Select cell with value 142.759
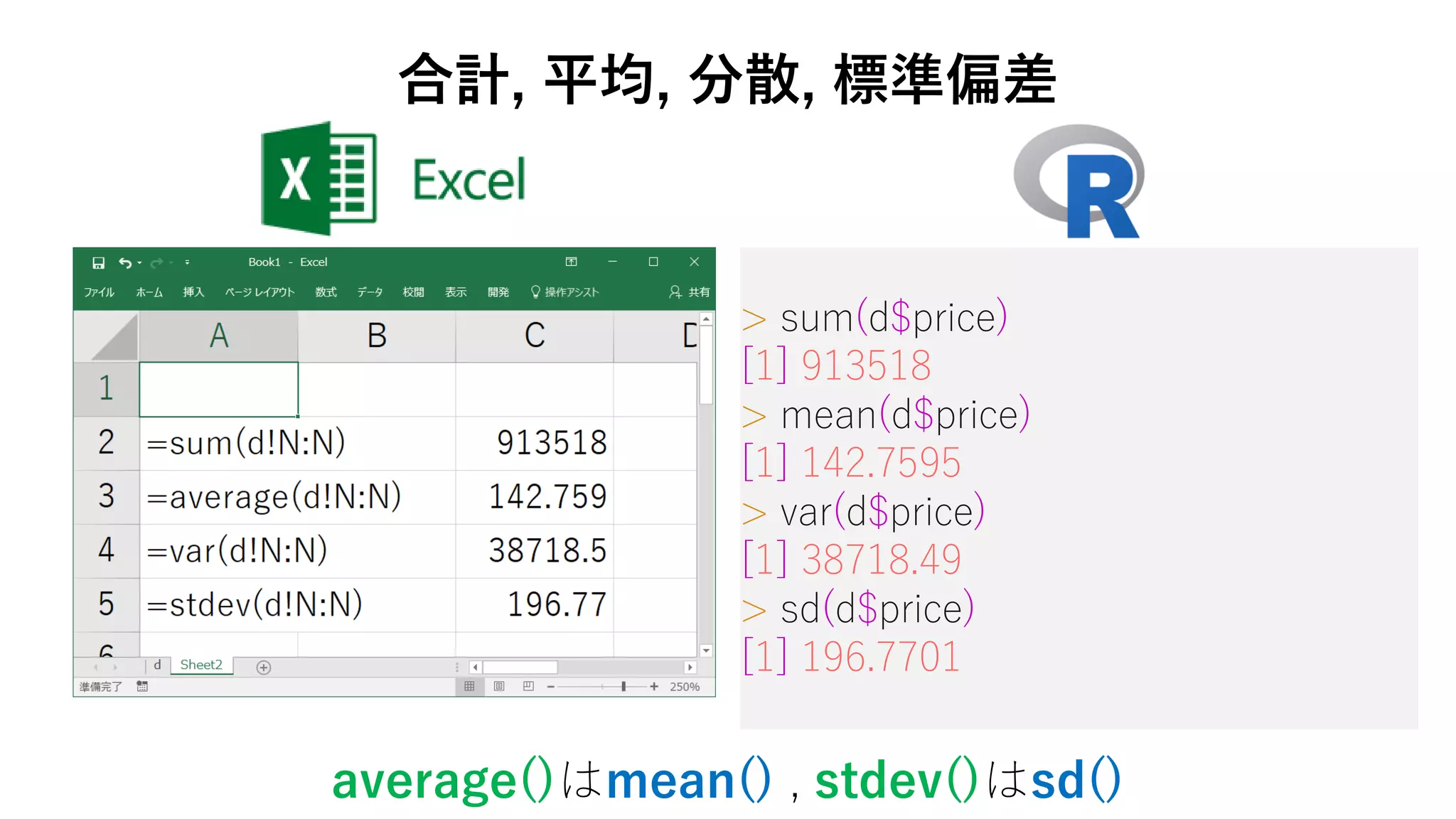This screenshot has width=1456, height=819. 535,498
